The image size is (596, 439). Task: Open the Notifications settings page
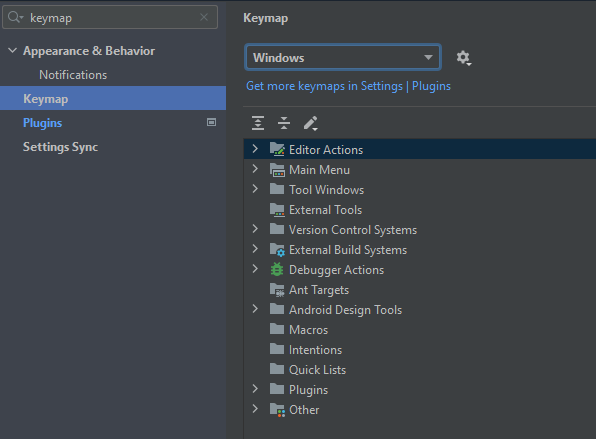coord(73,75)
